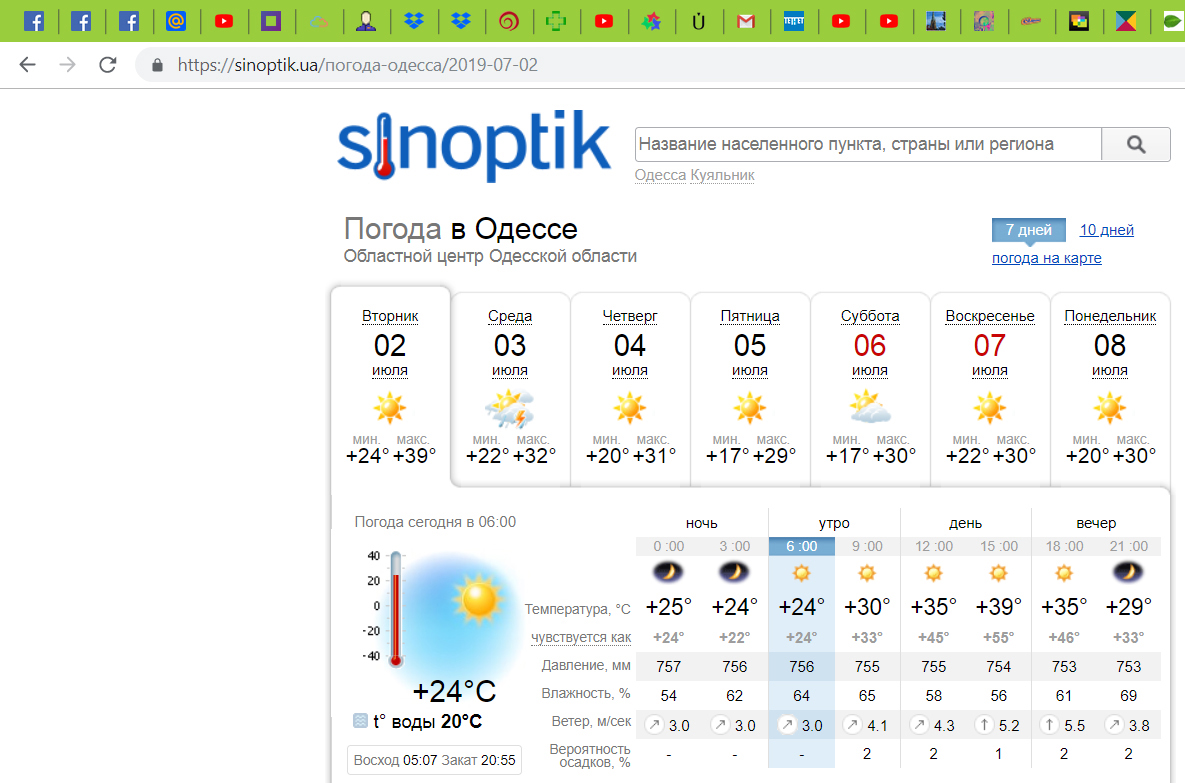Select the Воскресенье 07 июля tab
Viewport: 1185px width, 783px height.
[x=990, y=388]
